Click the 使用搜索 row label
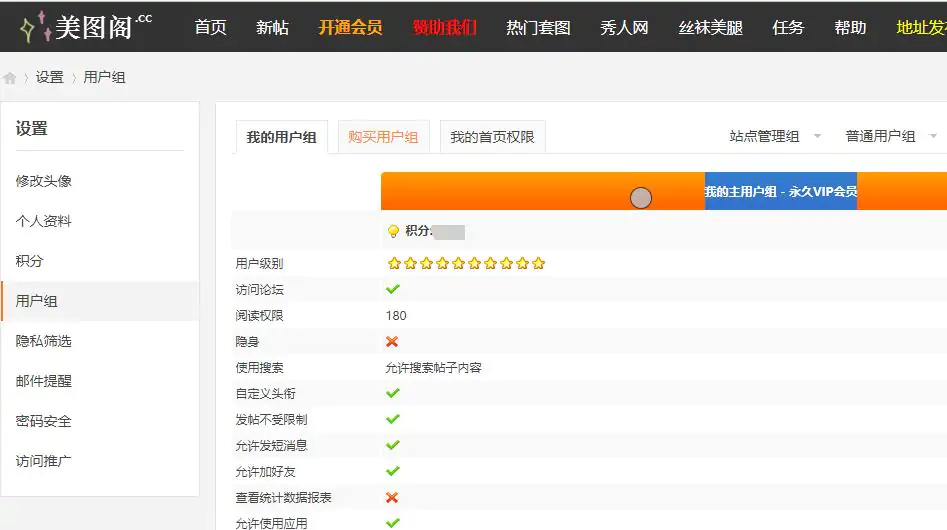The image size is (947, 530). point(259,368)
